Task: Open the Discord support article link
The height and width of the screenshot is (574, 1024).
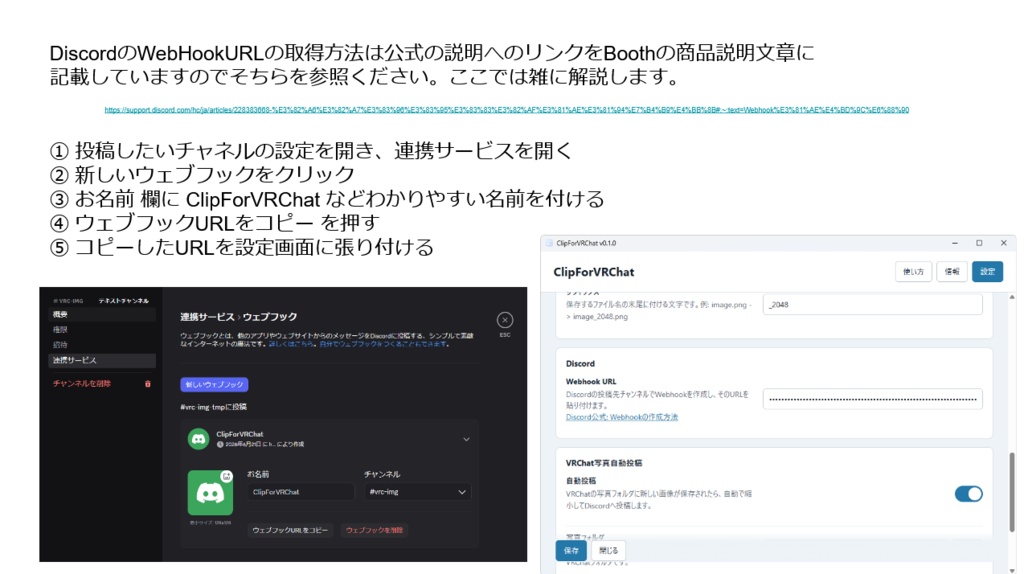Action: 506,110
